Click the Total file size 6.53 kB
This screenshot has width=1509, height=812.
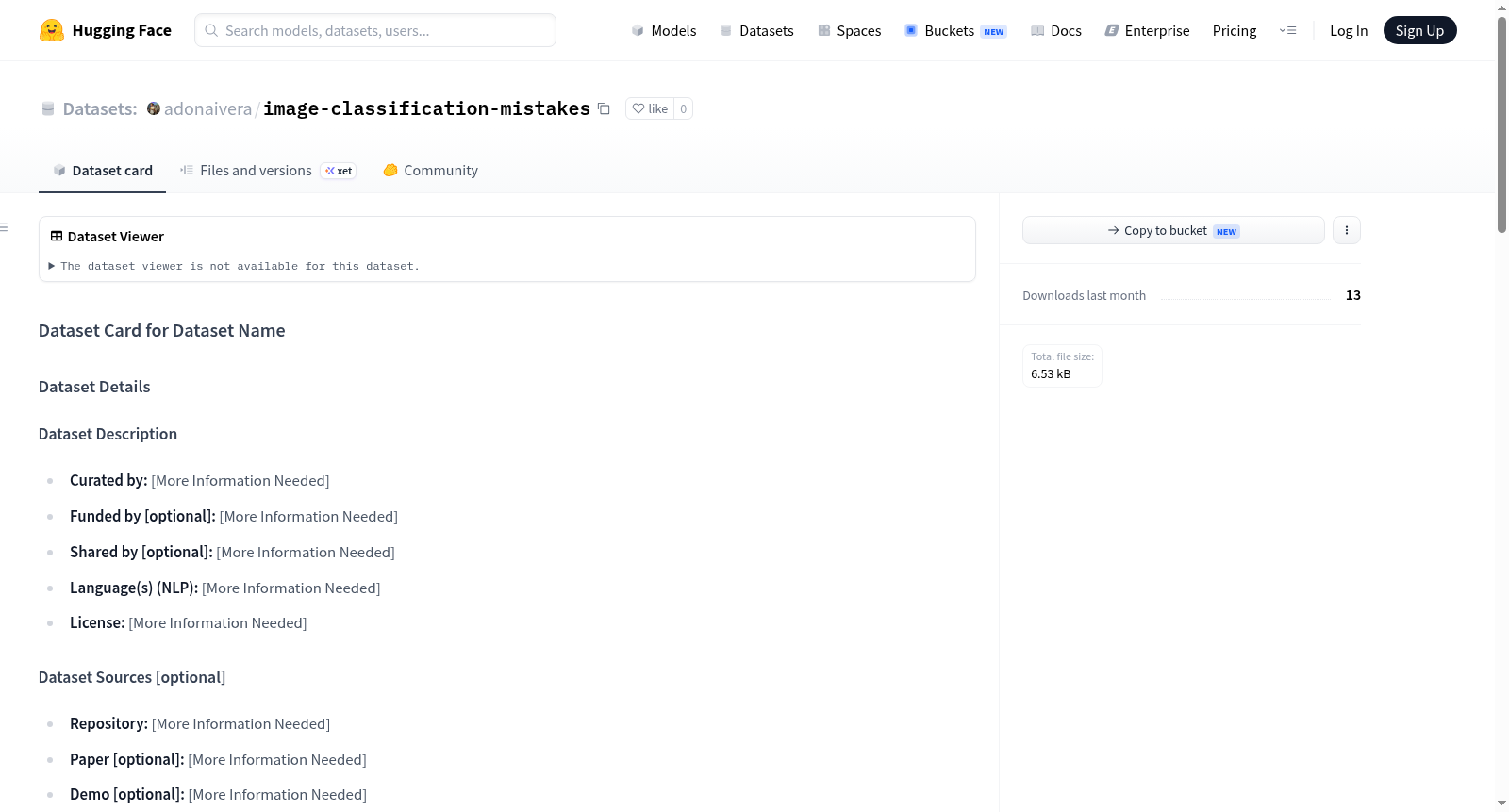coord(1062,365)
